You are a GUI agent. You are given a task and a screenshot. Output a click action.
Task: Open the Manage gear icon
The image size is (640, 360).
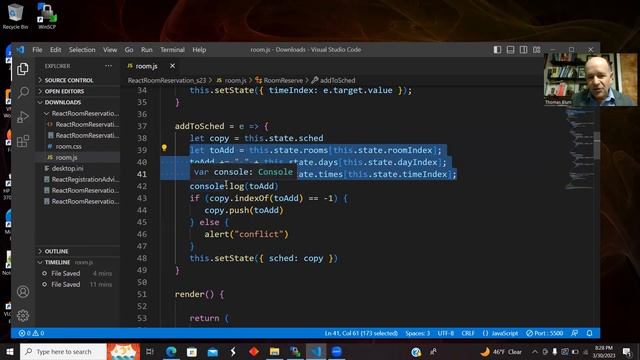click(x=23, y=315)
